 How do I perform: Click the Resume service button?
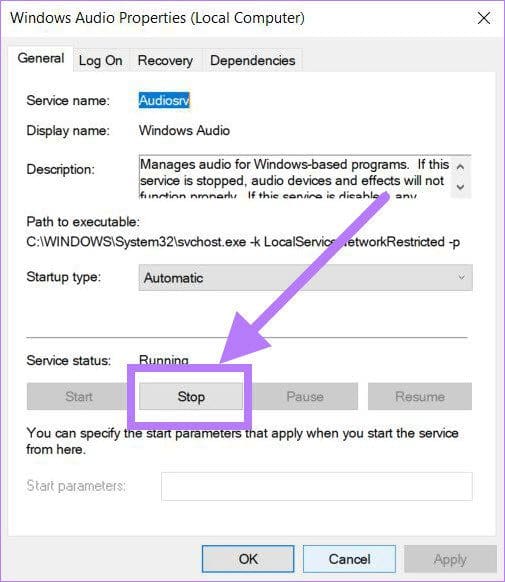coord(420,396)
